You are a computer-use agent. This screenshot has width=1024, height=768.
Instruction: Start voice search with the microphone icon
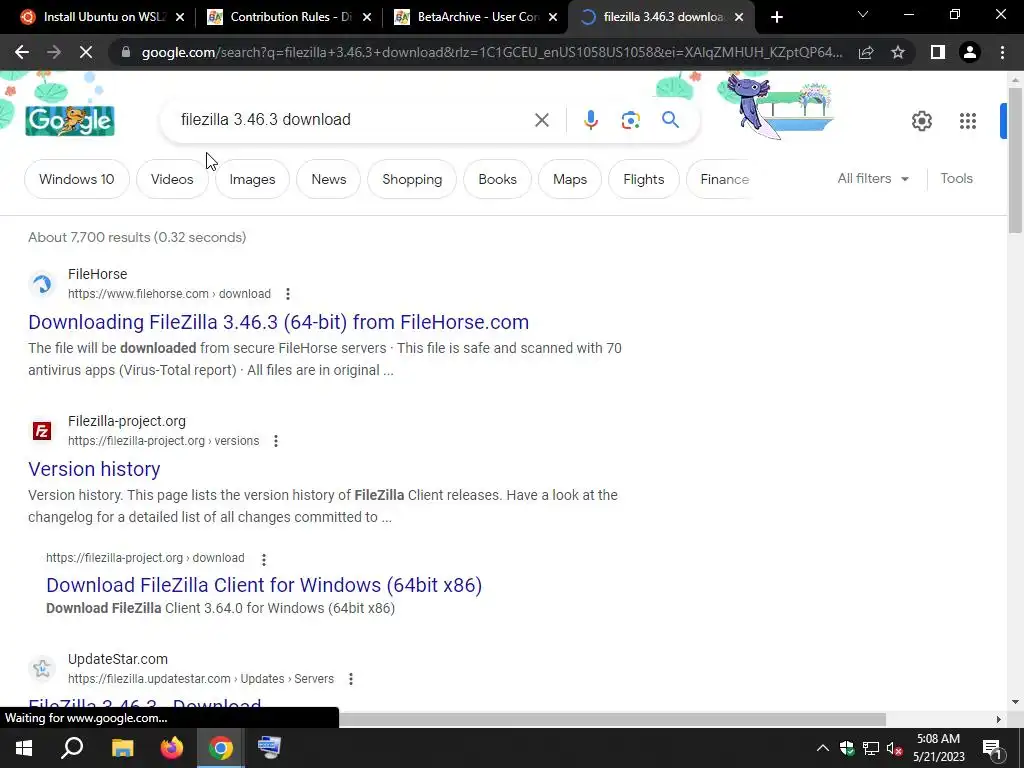tap(590, 120)
